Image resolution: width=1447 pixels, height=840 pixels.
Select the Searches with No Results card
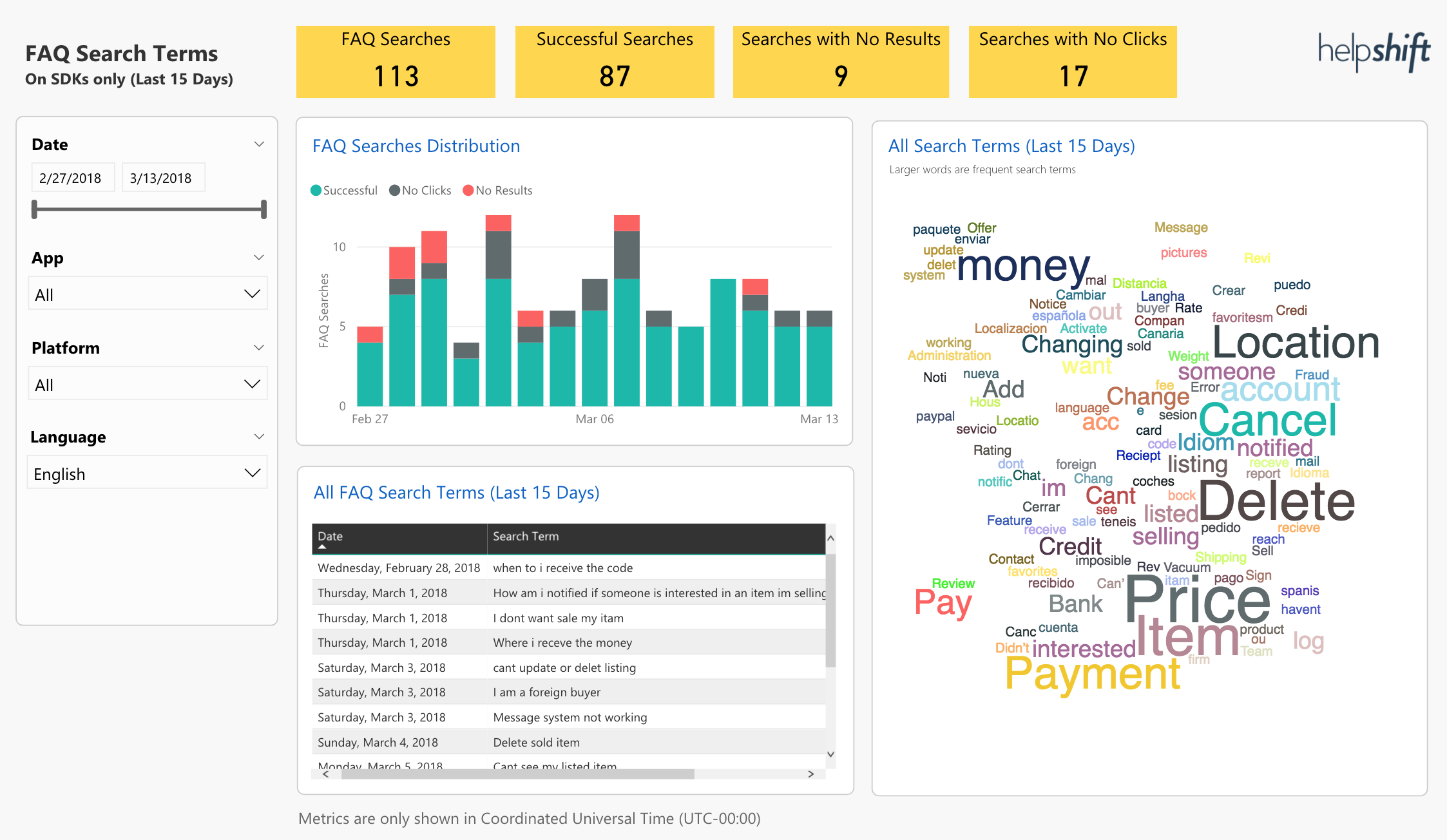(x=840, y=61)
